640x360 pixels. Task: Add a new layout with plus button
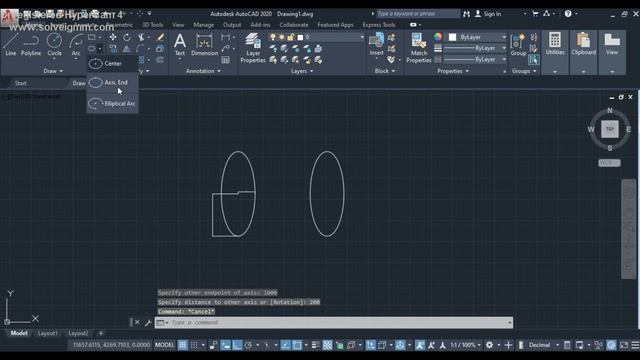101,333
